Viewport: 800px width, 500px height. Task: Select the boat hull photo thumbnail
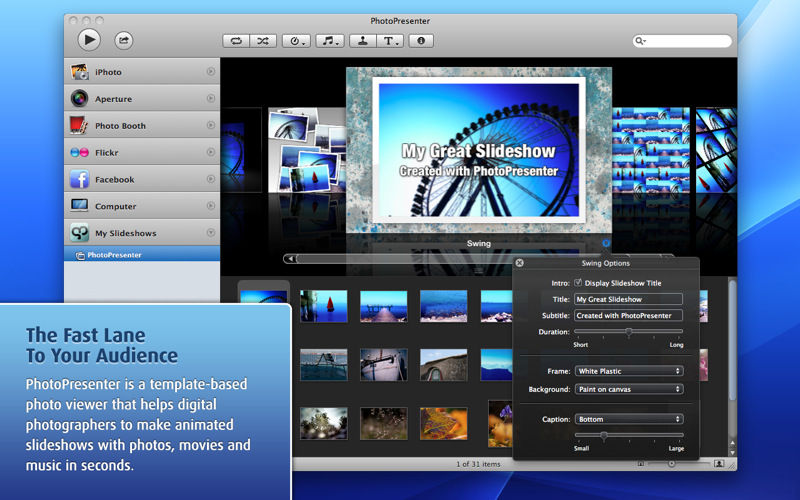(x=384, y=364)
